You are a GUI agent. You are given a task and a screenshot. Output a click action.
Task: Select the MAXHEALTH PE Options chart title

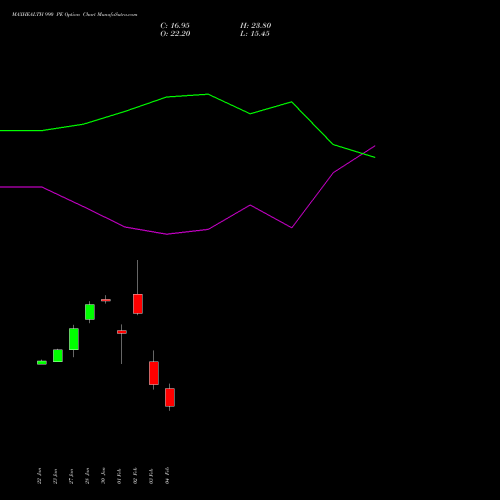74,14
